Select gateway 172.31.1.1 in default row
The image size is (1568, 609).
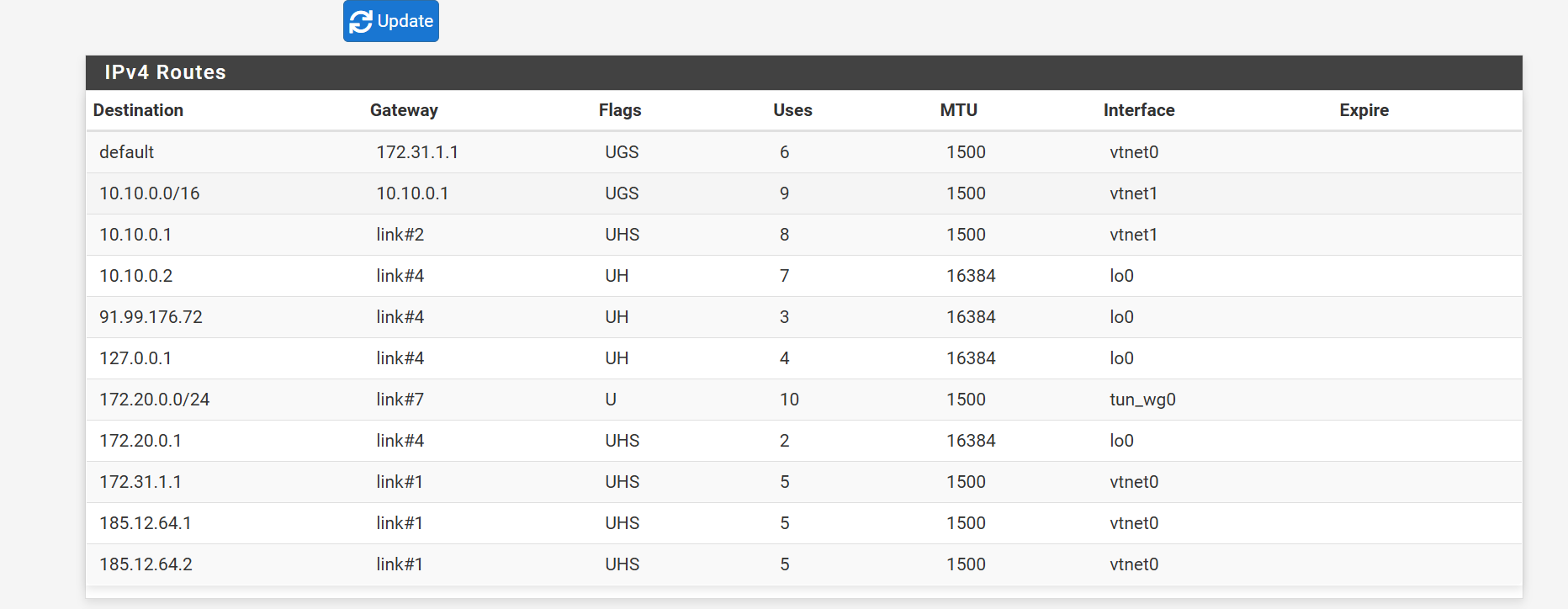(x=417, y=152)
